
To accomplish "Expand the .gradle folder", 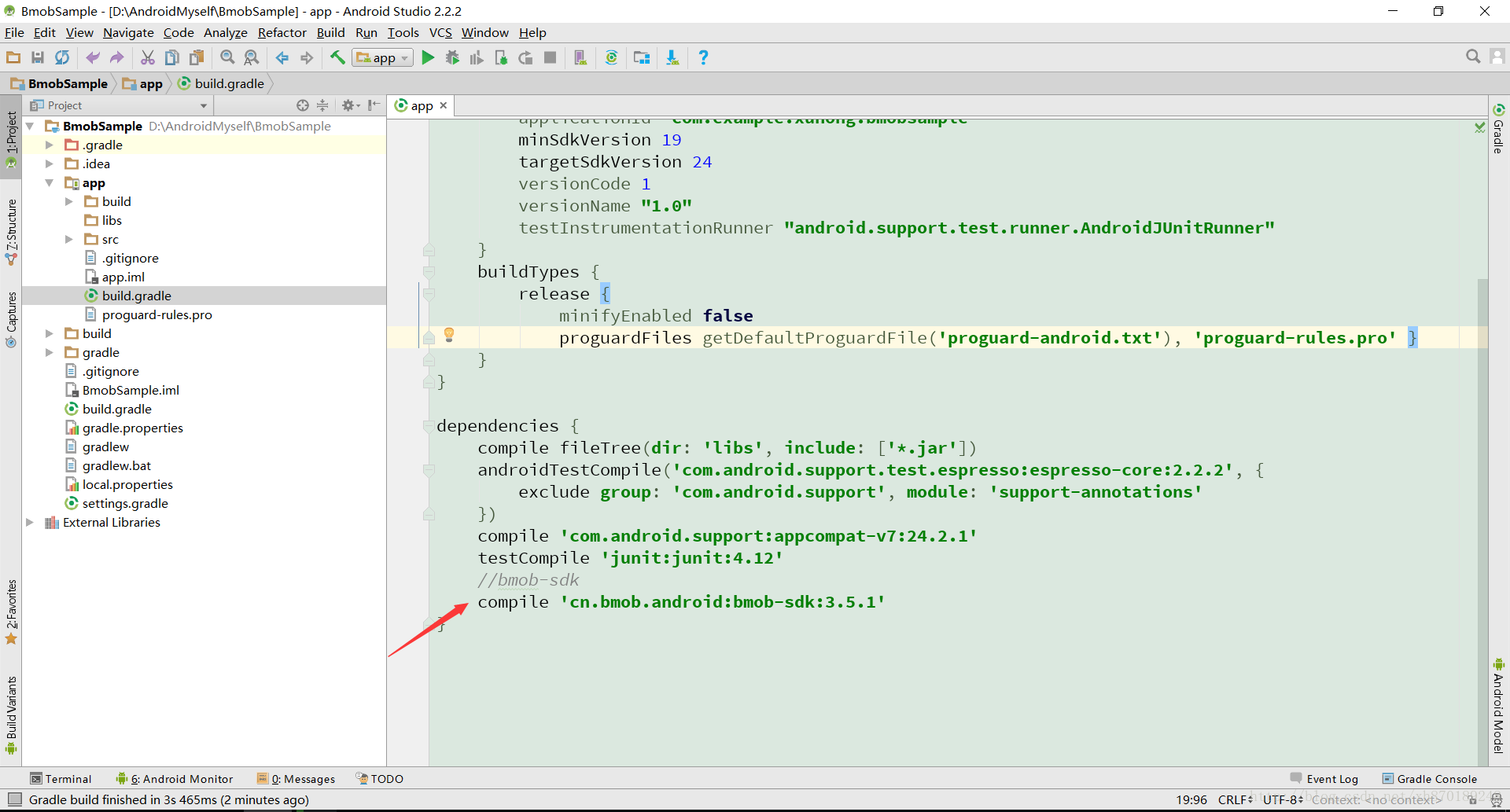I will pos(49,145).
